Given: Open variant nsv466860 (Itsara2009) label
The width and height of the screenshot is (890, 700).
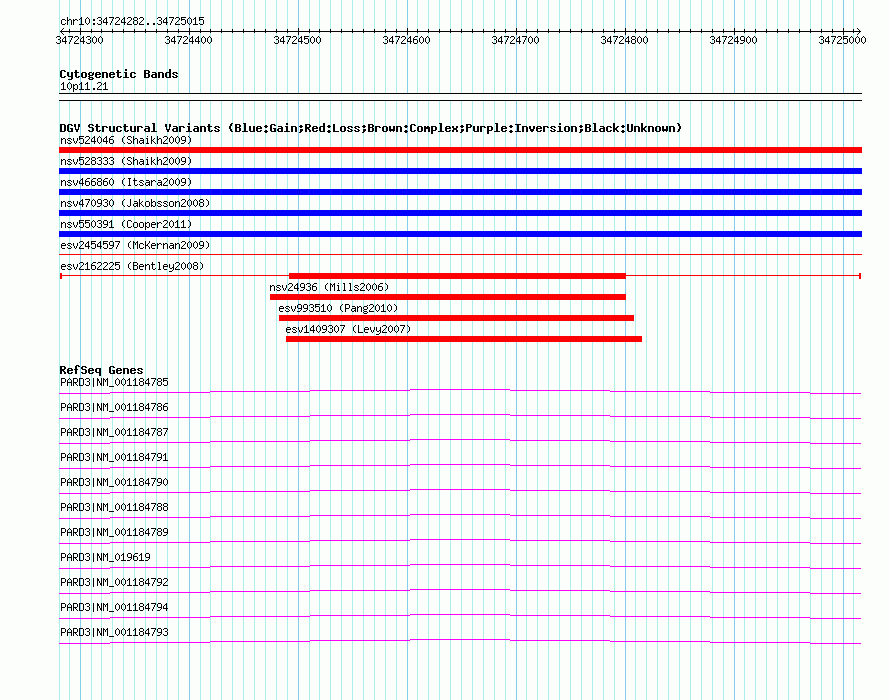Looking at the screenshot, I should (x=126, y=182).
